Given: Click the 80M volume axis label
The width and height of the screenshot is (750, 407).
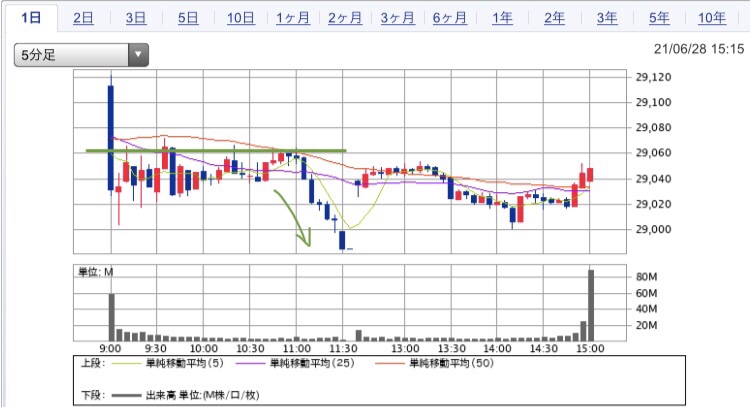Looking at the screenshot, I should click(x=646, y=277).
